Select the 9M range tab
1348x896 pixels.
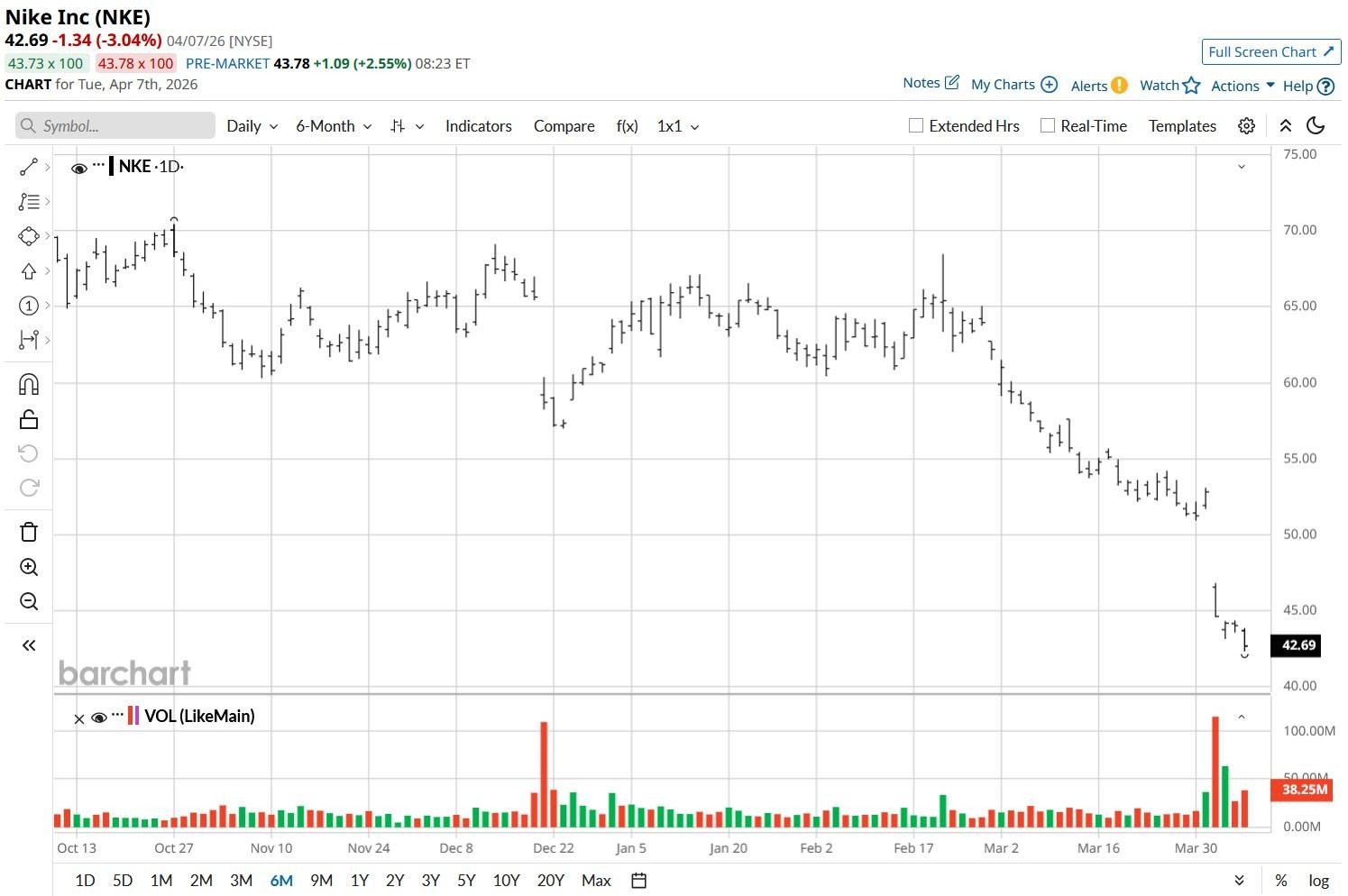(x=321, y=881)
